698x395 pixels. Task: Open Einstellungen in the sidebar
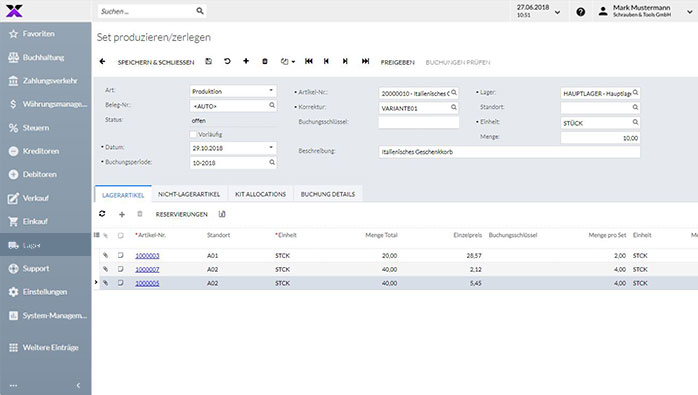pyautogui.click(x=45, y=292)
